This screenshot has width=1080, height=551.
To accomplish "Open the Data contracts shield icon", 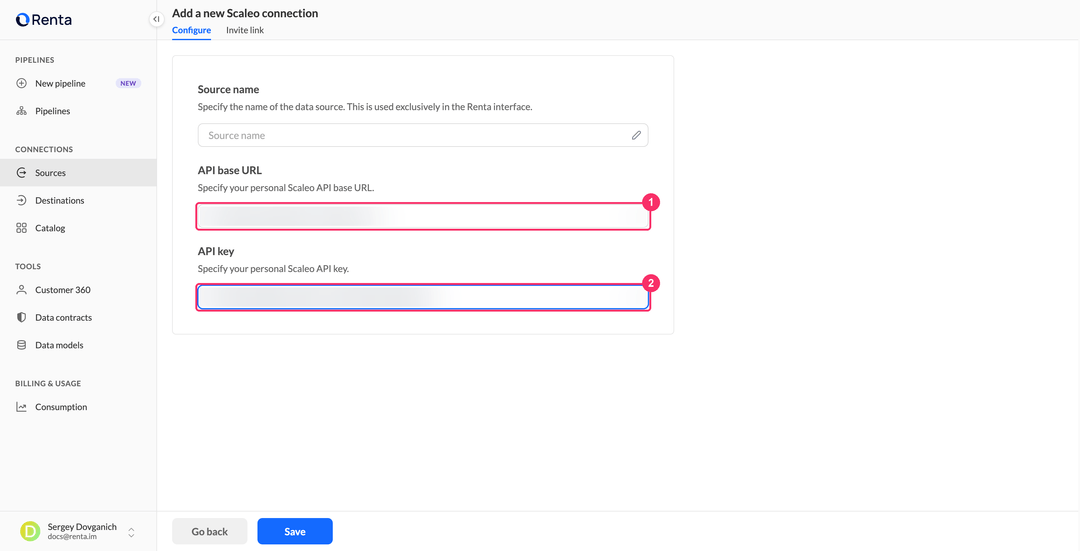I will coord(21,318).
